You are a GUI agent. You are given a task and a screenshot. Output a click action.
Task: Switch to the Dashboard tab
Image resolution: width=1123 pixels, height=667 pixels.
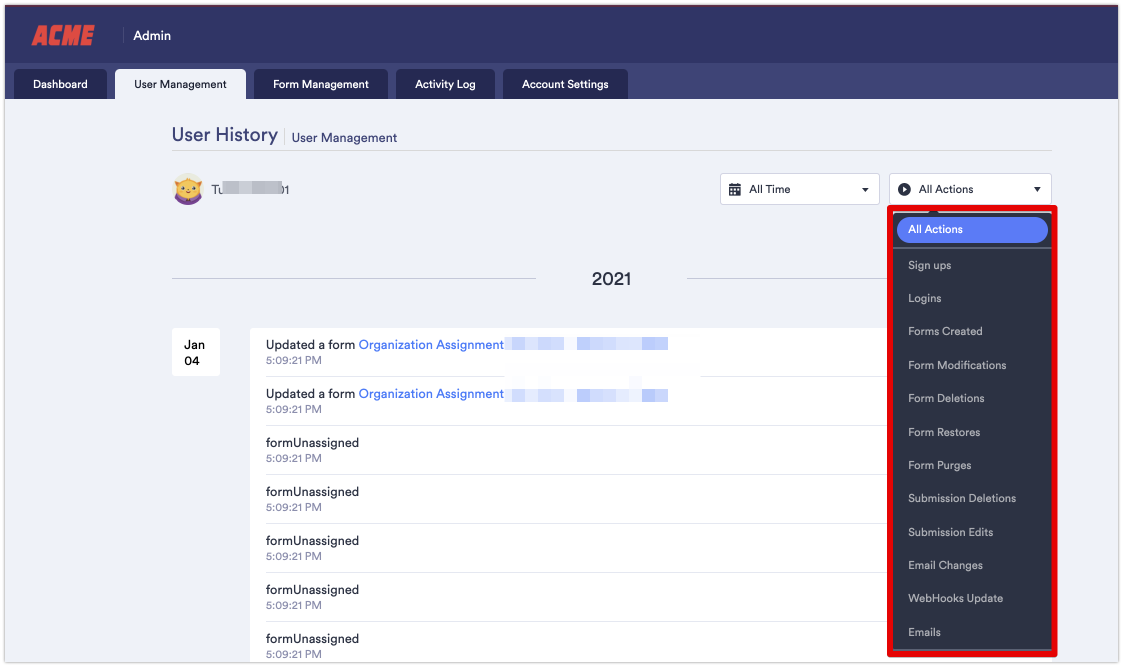coord(60,84)
